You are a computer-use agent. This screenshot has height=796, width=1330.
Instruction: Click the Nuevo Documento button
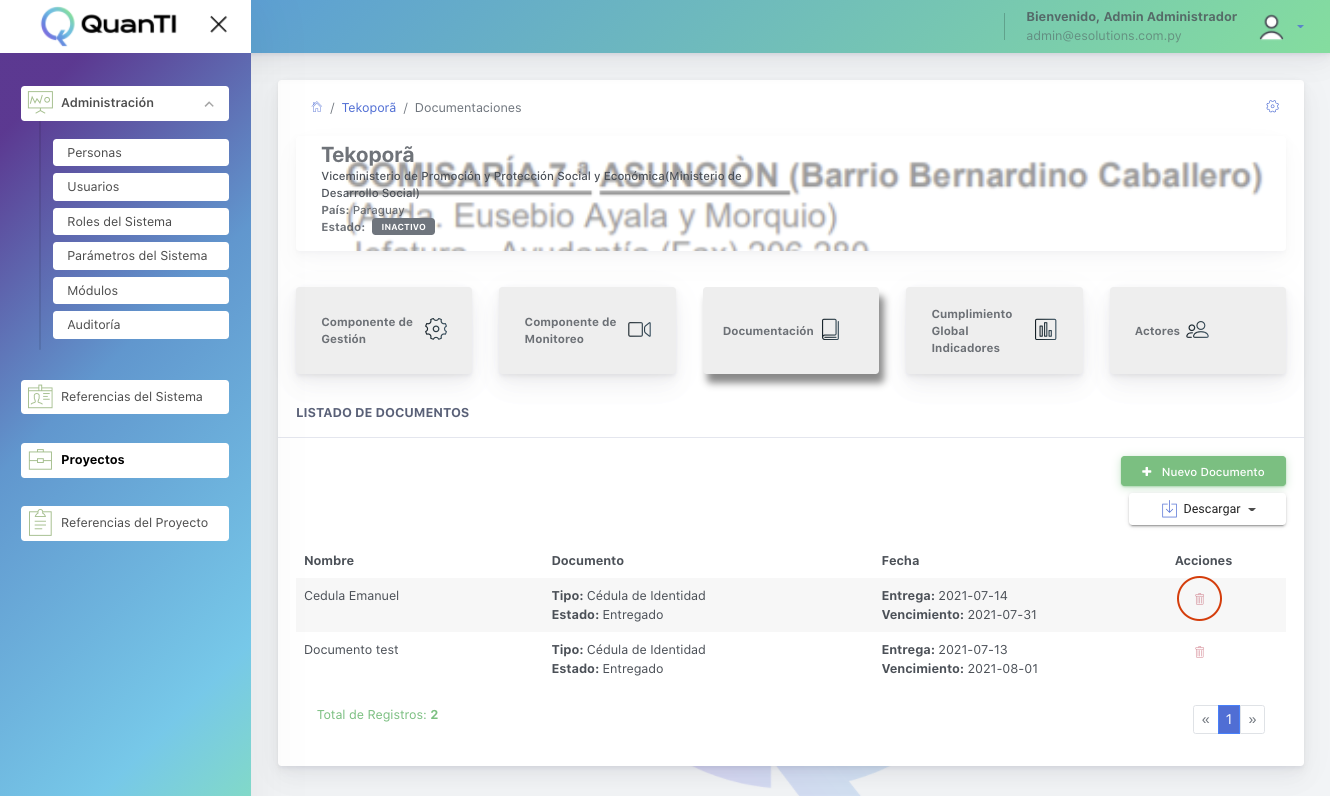[x=1203, y=472]
